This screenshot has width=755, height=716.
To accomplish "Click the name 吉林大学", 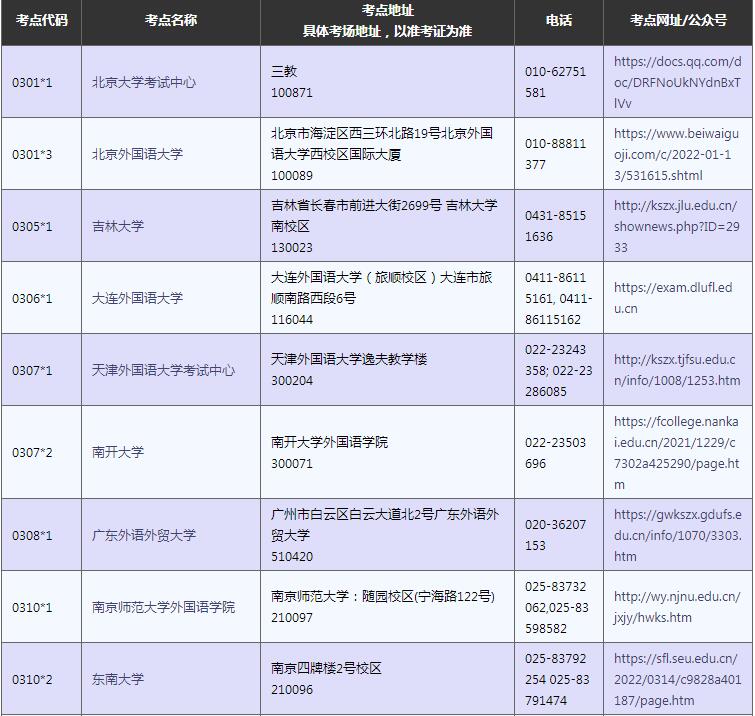I will coord(118,226).
